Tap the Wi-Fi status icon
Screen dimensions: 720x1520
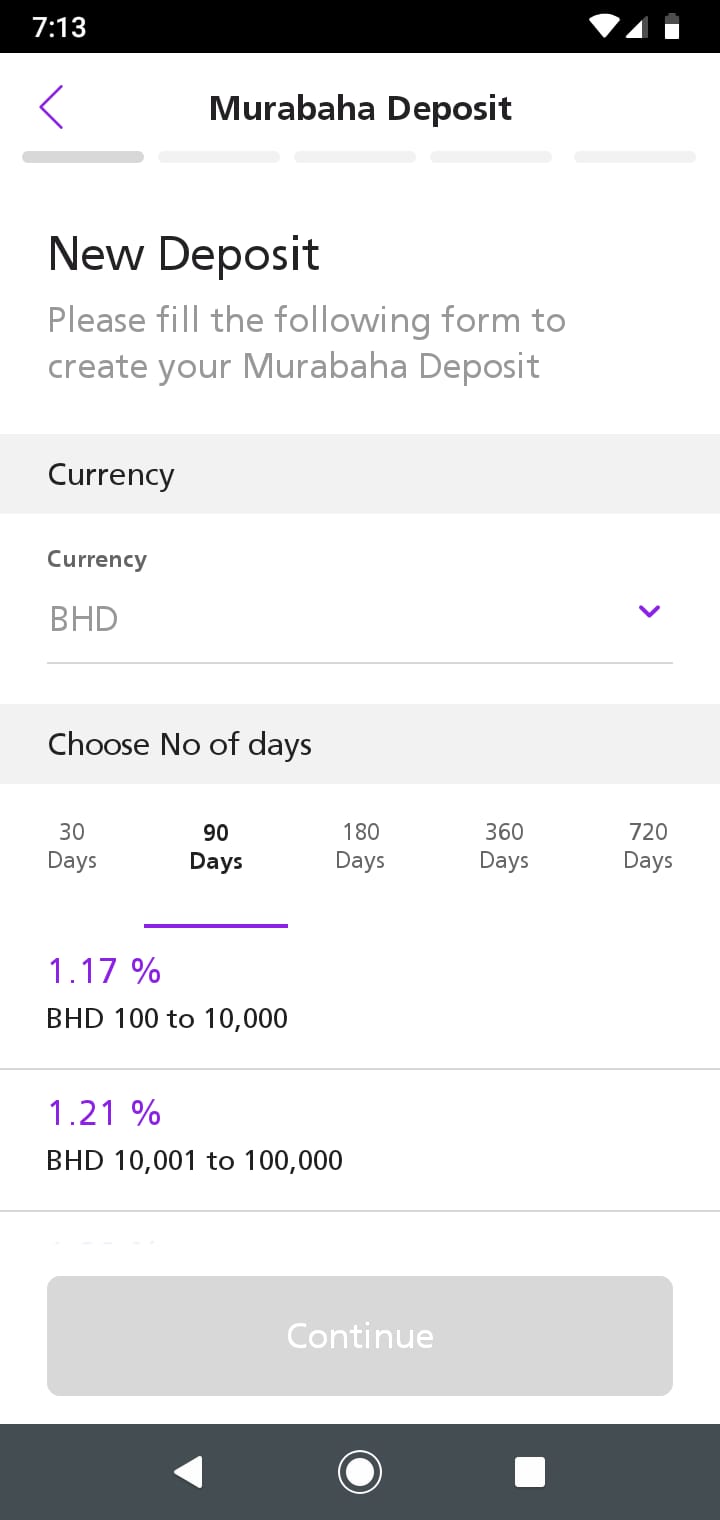click(604, 27)
